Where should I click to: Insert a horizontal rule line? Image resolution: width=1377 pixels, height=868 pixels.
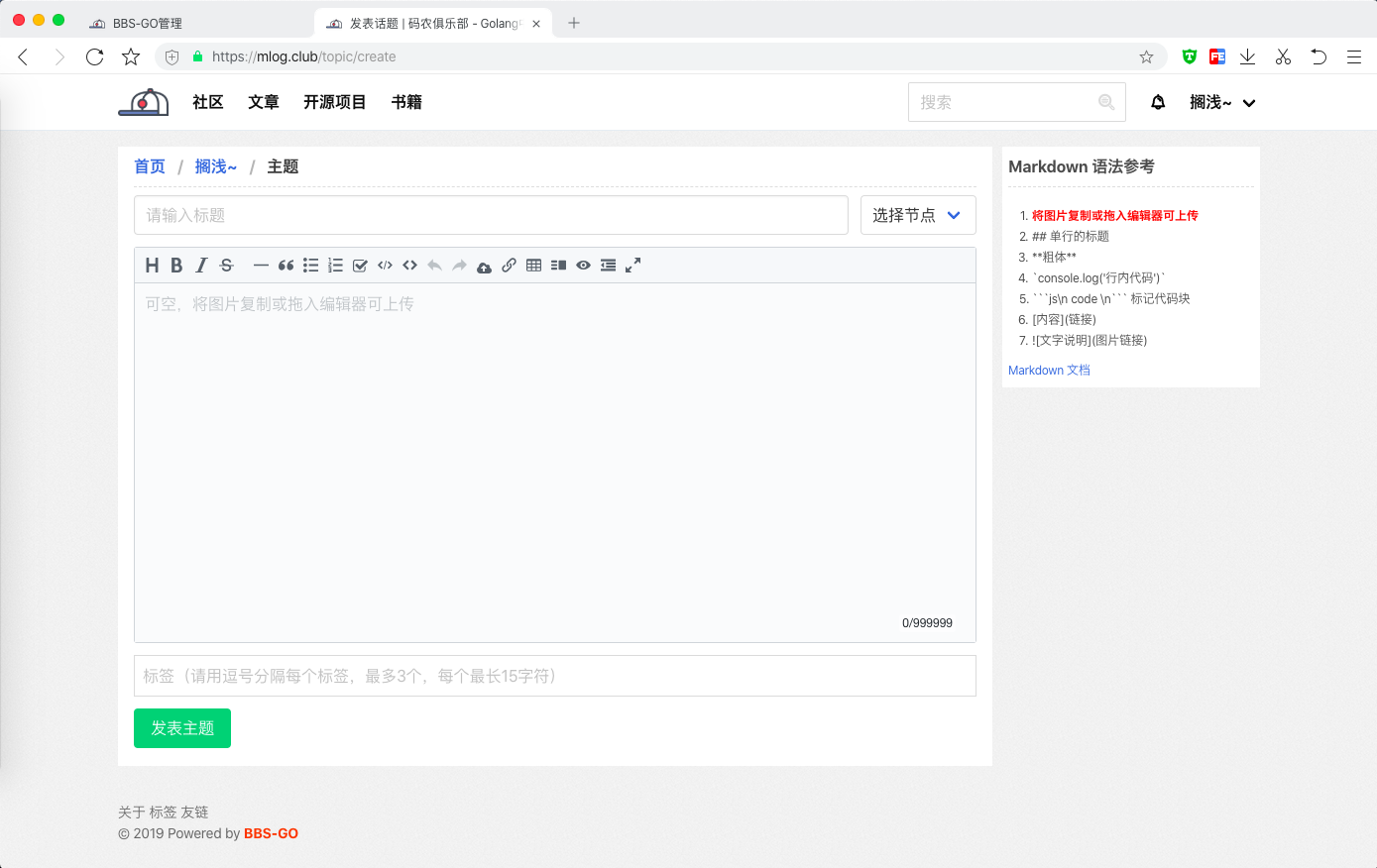click(x=261, y=265)
